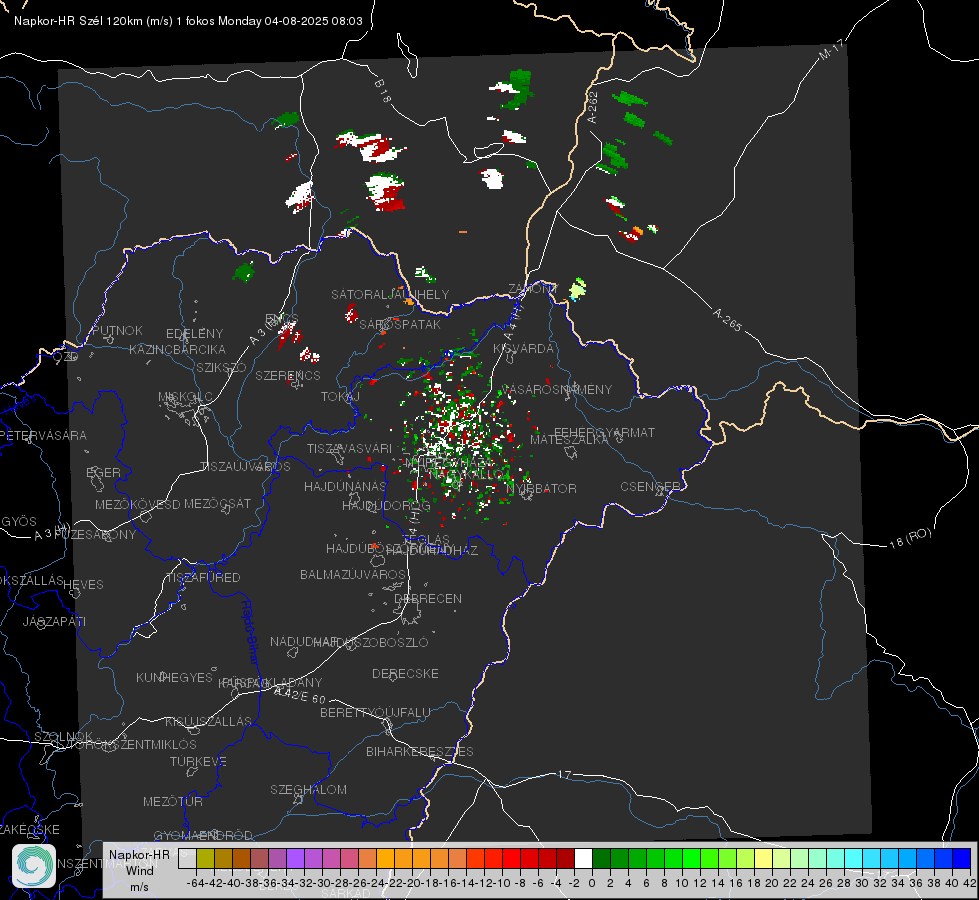Click the VÁSÁROSNAMÉNY city label

pos(556,389)
